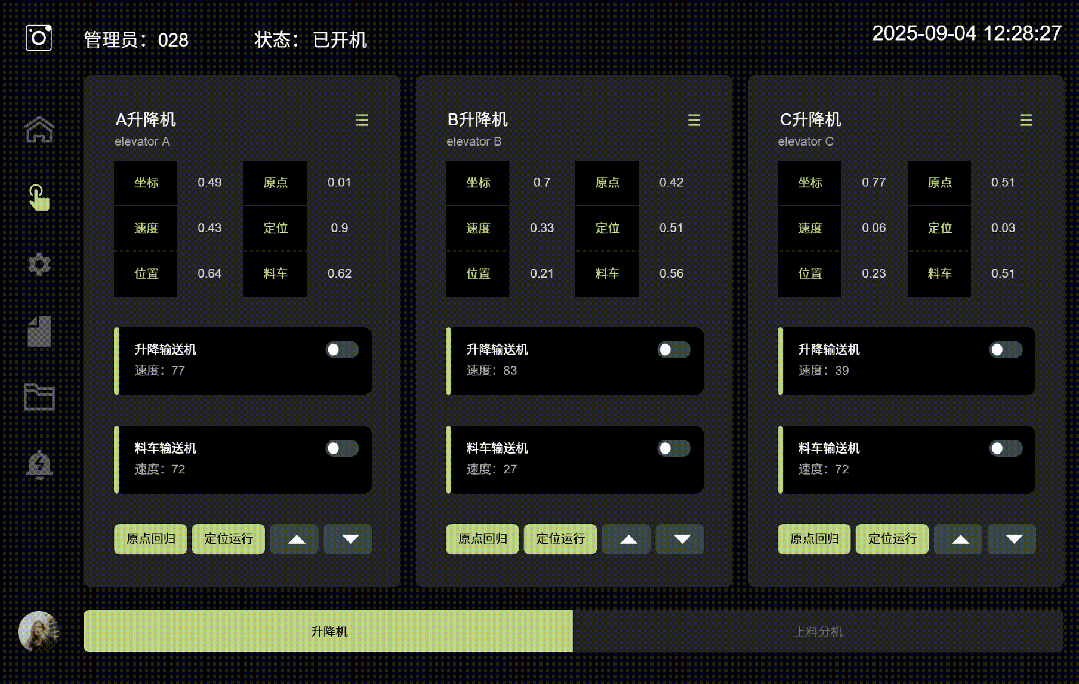1079x684 pixels.
Task: Open the menu on the C升降机 card
Action: pyautogui.click(x=1025, y=119)
